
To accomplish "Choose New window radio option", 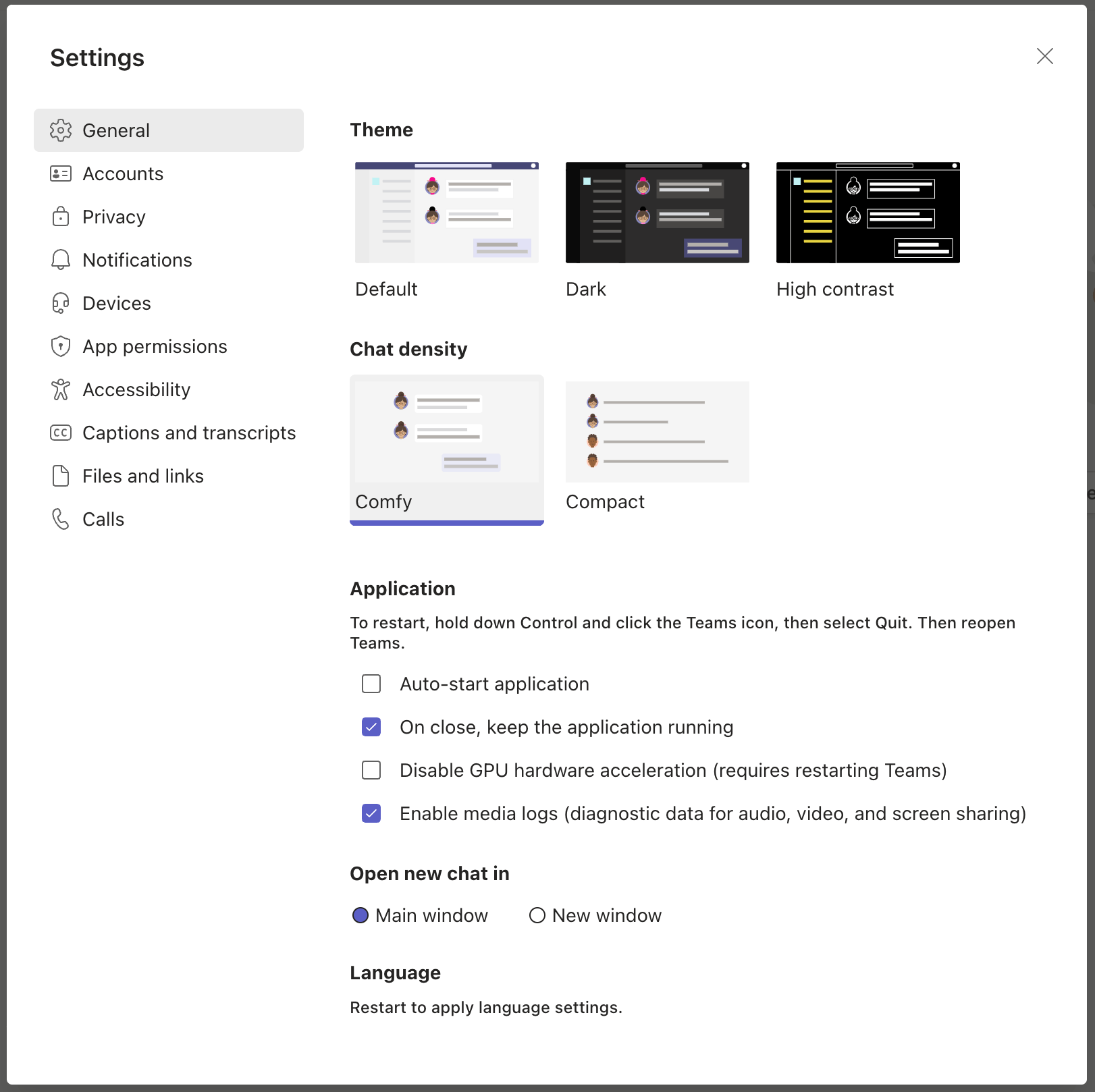I will 537,915.
